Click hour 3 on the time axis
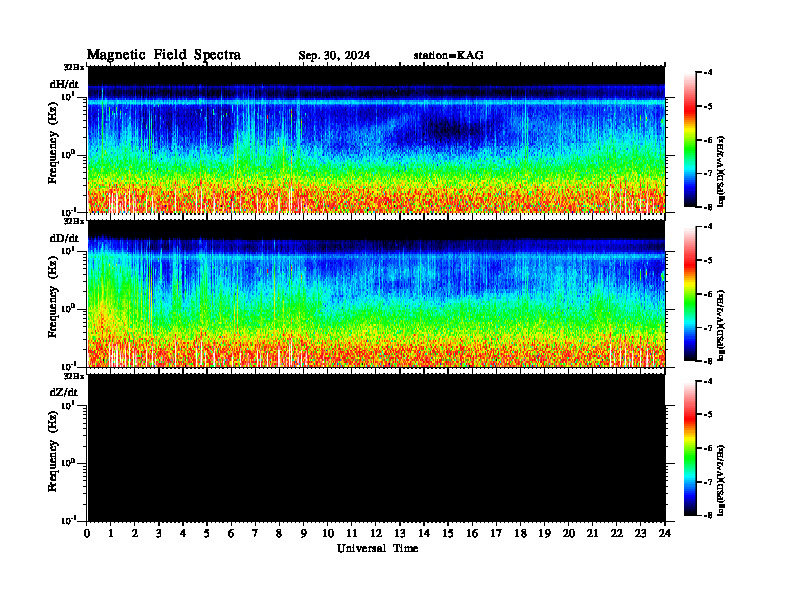The height and width of the screenshot is (612, 792). tap(159, 534)
